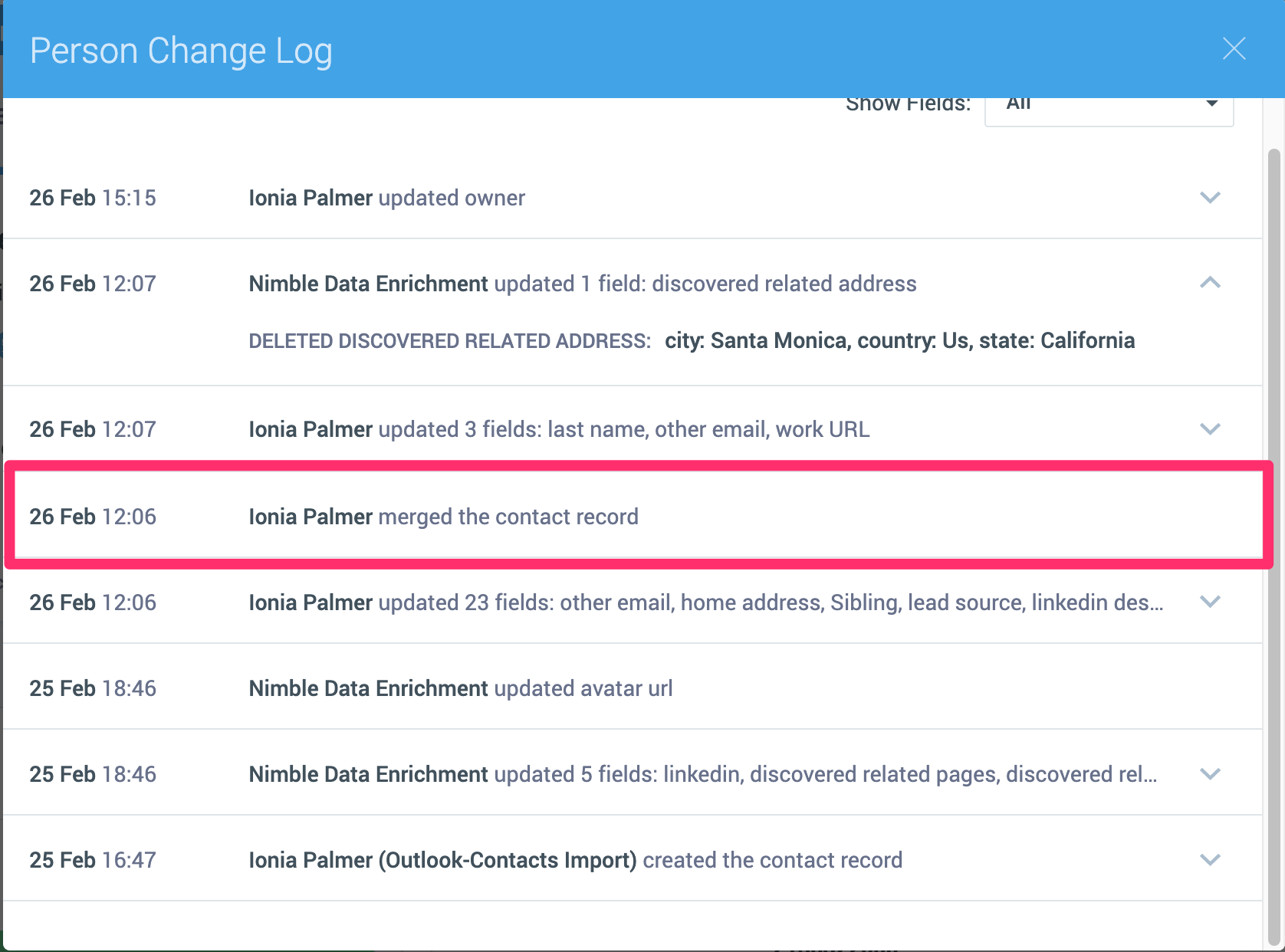Expand the 'updated owner' log entry
Image resolution: width=1285 pixels, height=952 pixels.
(1210, 198)
